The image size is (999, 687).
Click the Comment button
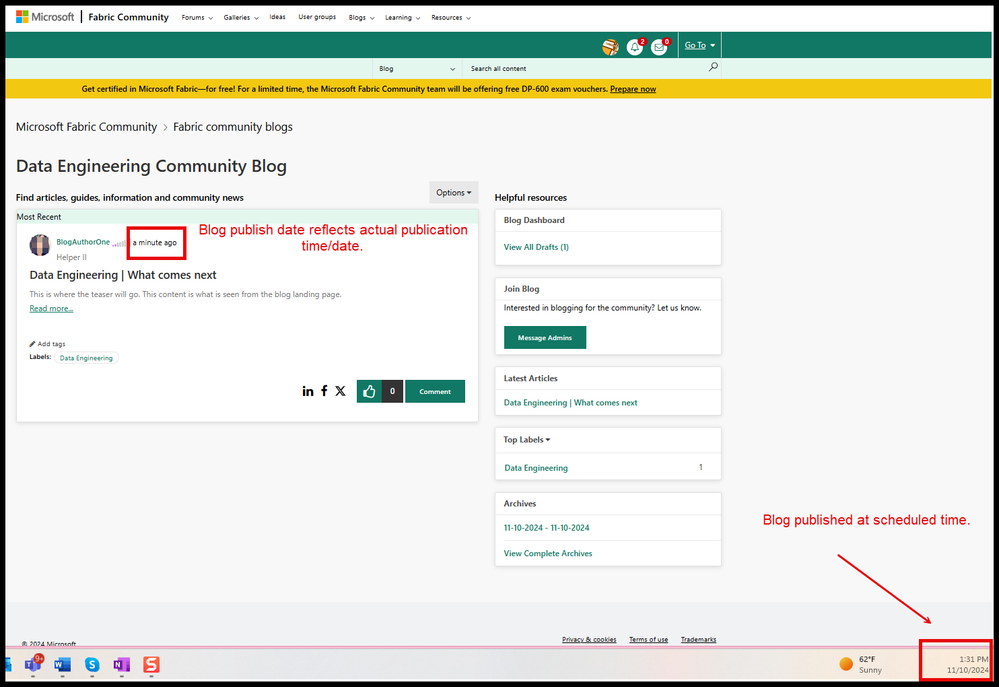point(435,391)
